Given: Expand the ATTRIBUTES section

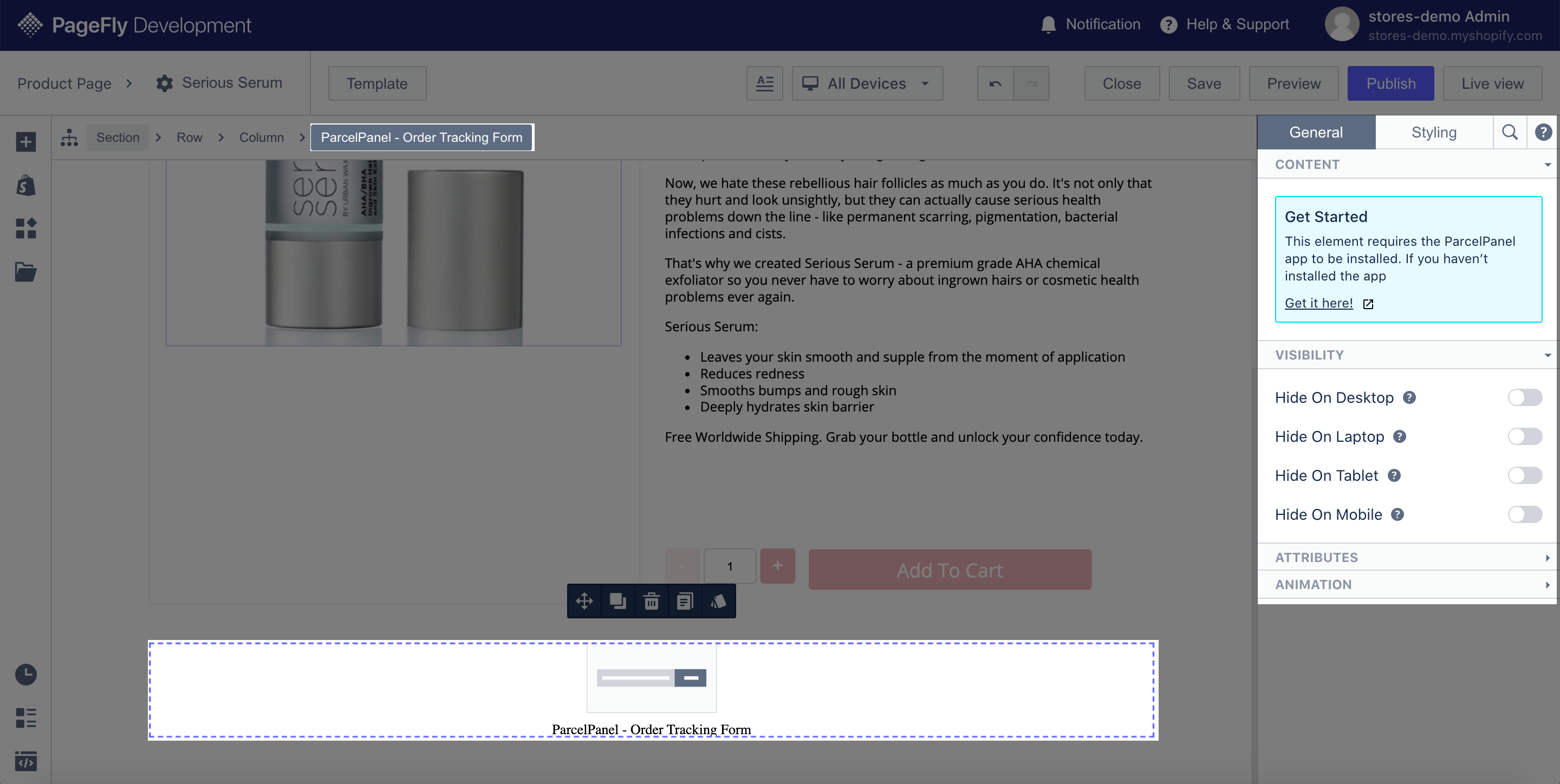Looking at the screenshot, I should pos(1407,558).
